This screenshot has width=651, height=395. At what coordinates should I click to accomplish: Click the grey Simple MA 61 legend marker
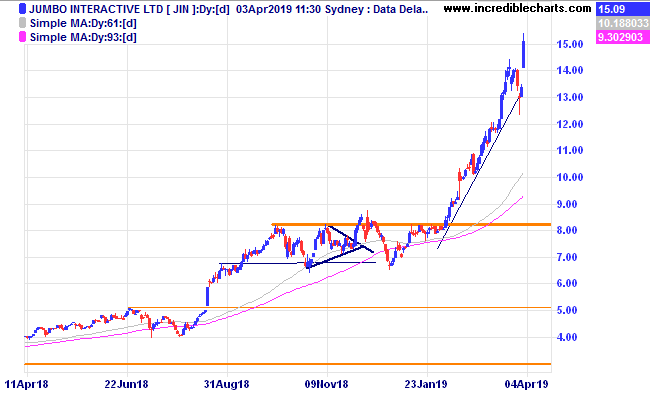click(23, 23)
